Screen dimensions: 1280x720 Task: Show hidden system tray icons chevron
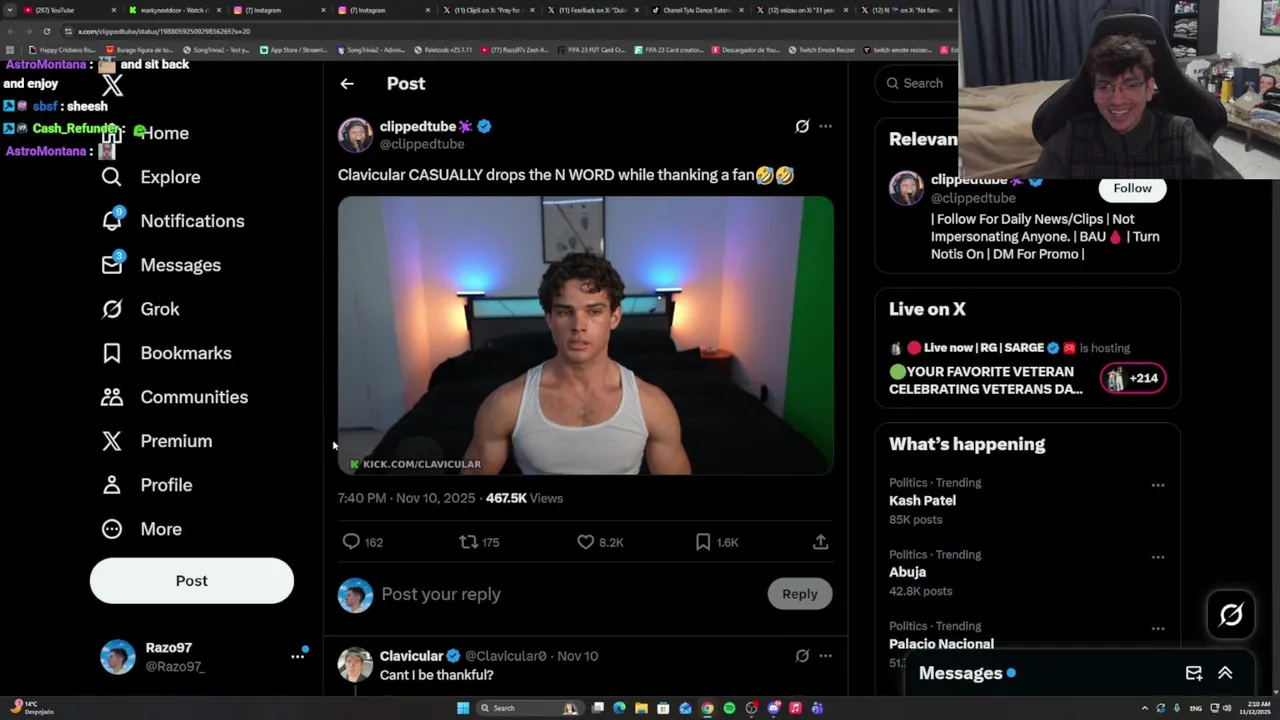click(1145, 708)
